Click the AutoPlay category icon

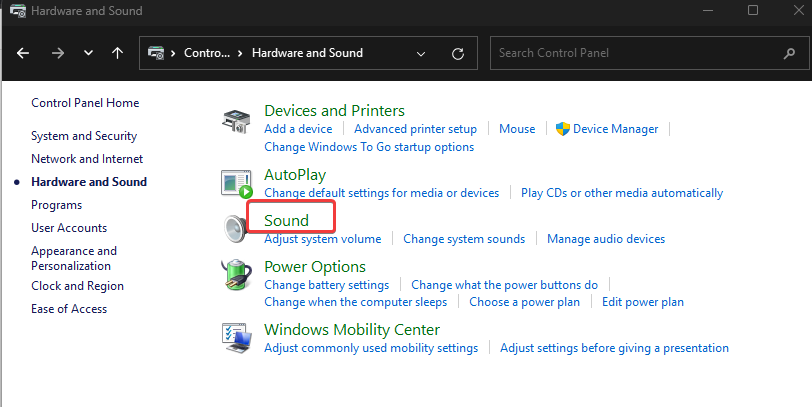click(237, 184)
